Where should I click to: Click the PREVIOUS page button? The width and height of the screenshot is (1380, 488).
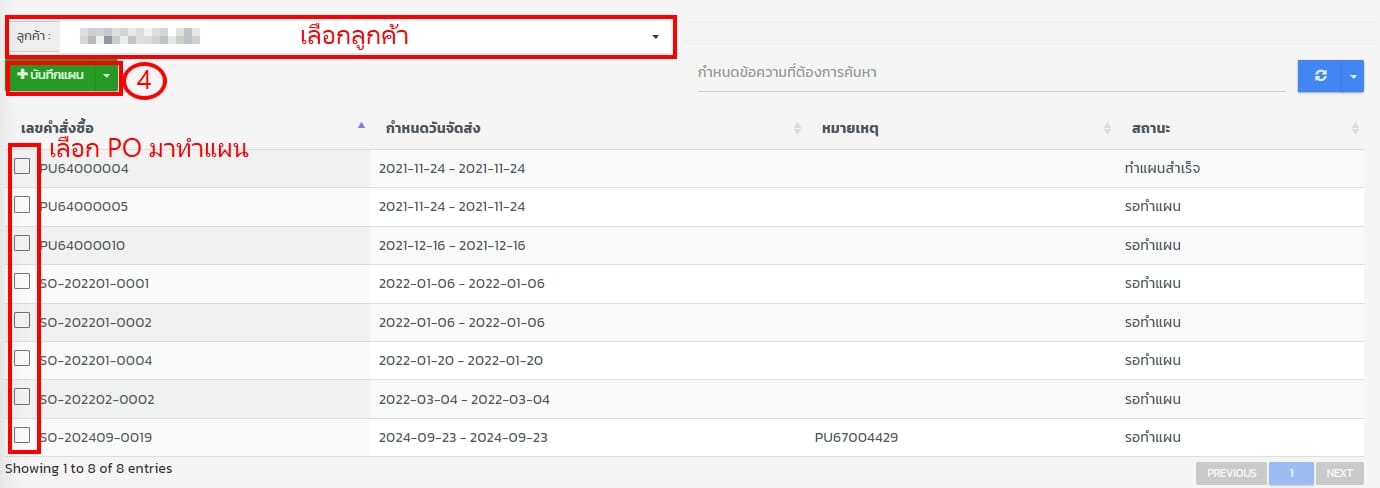point(1231,473)
